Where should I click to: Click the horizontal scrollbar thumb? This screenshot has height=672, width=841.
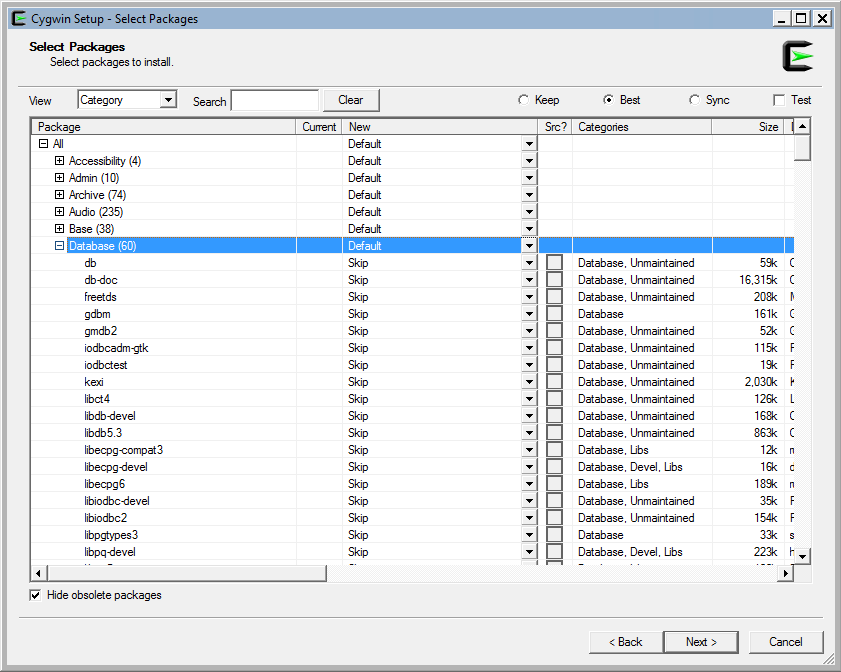click(187, 573)
